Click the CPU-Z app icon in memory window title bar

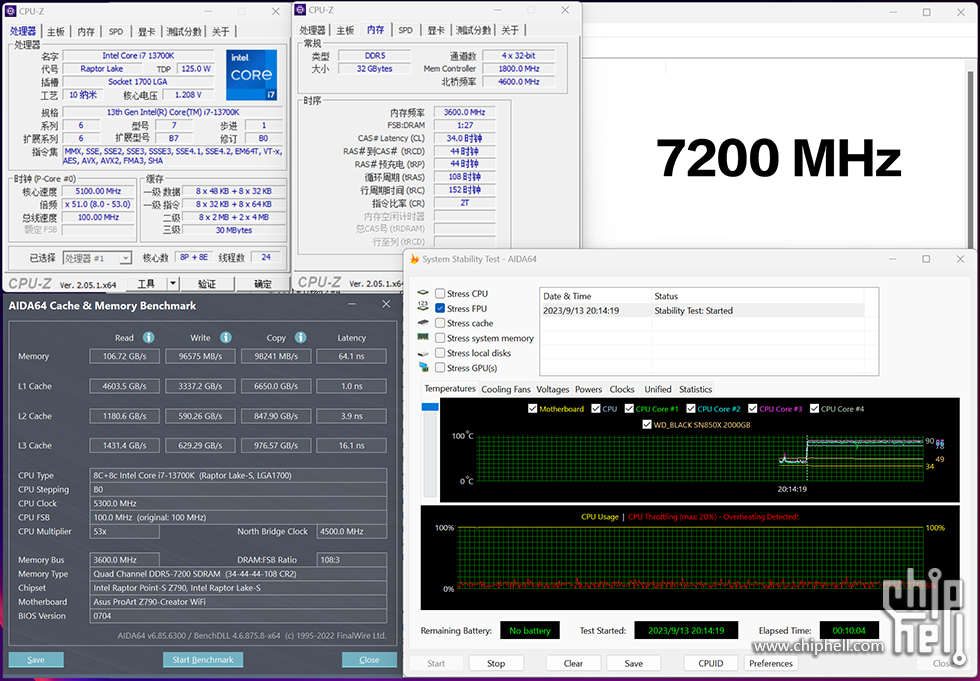pyautogui.click(x=300, y=9)
